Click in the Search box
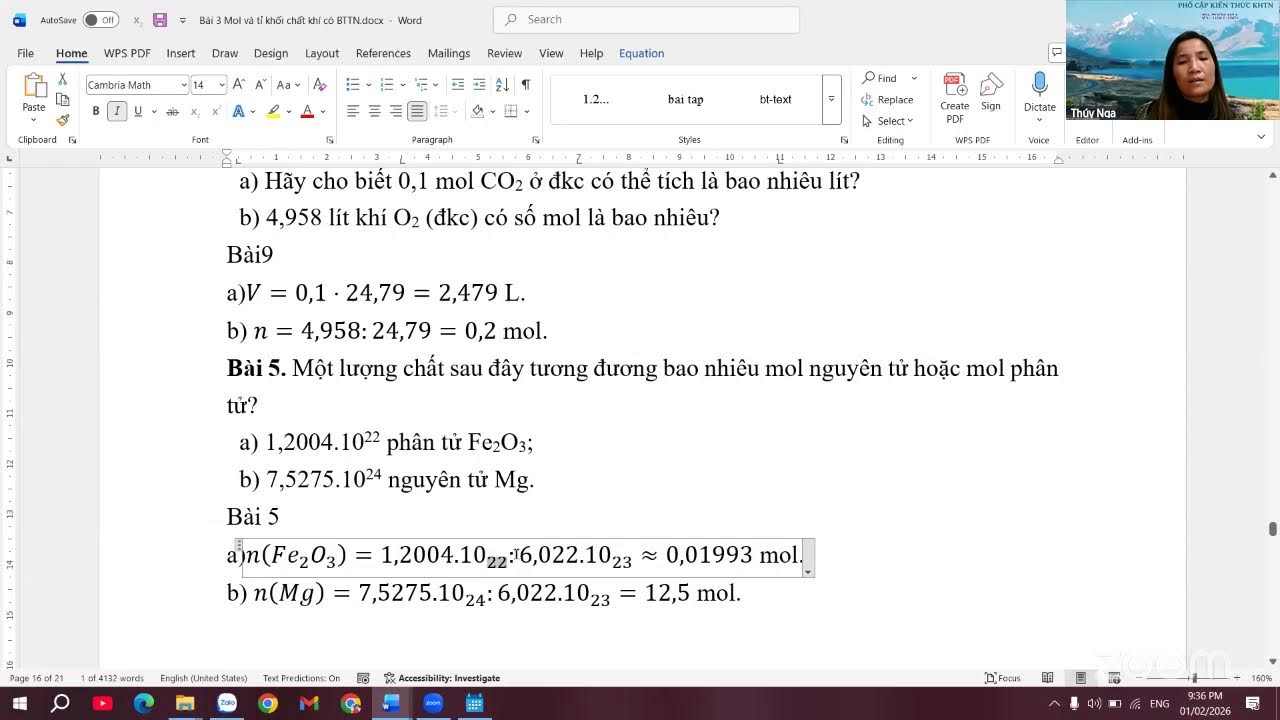Screen dimensions: 1280x720 pos(646,19)
